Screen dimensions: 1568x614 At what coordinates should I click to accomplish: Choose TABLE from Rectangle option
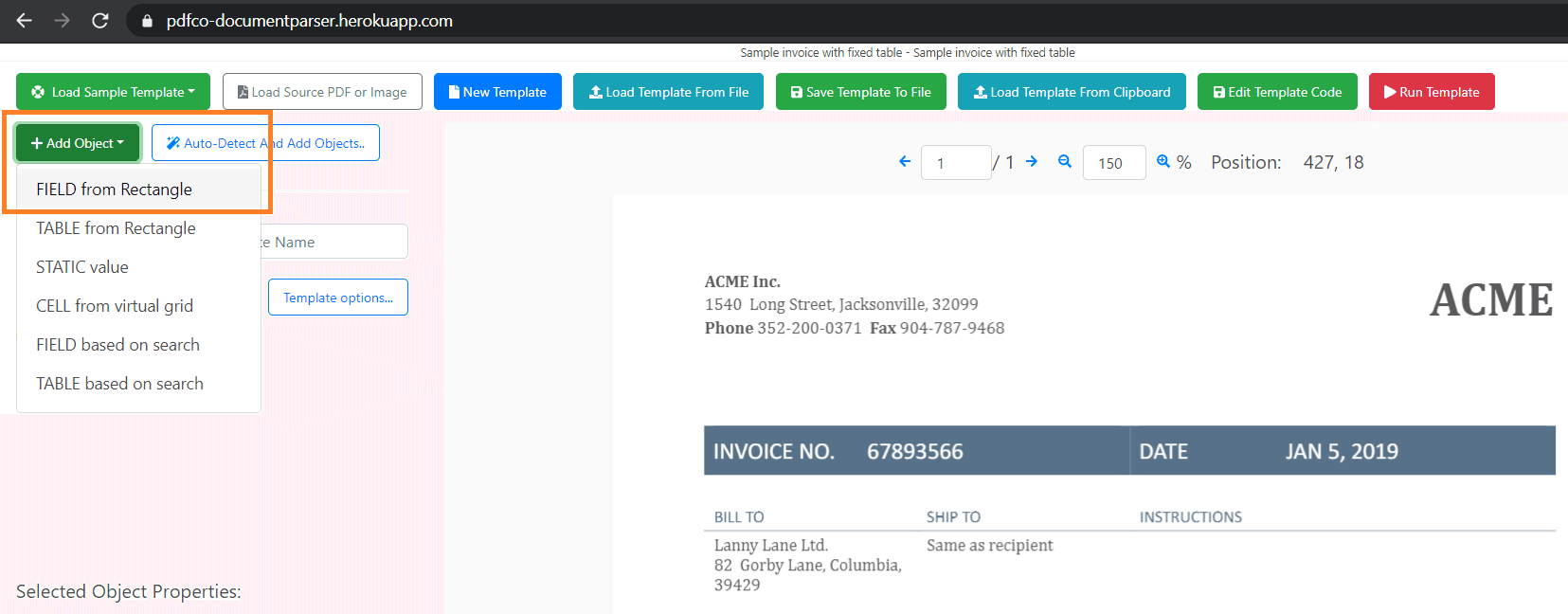[x=116, y=228]
